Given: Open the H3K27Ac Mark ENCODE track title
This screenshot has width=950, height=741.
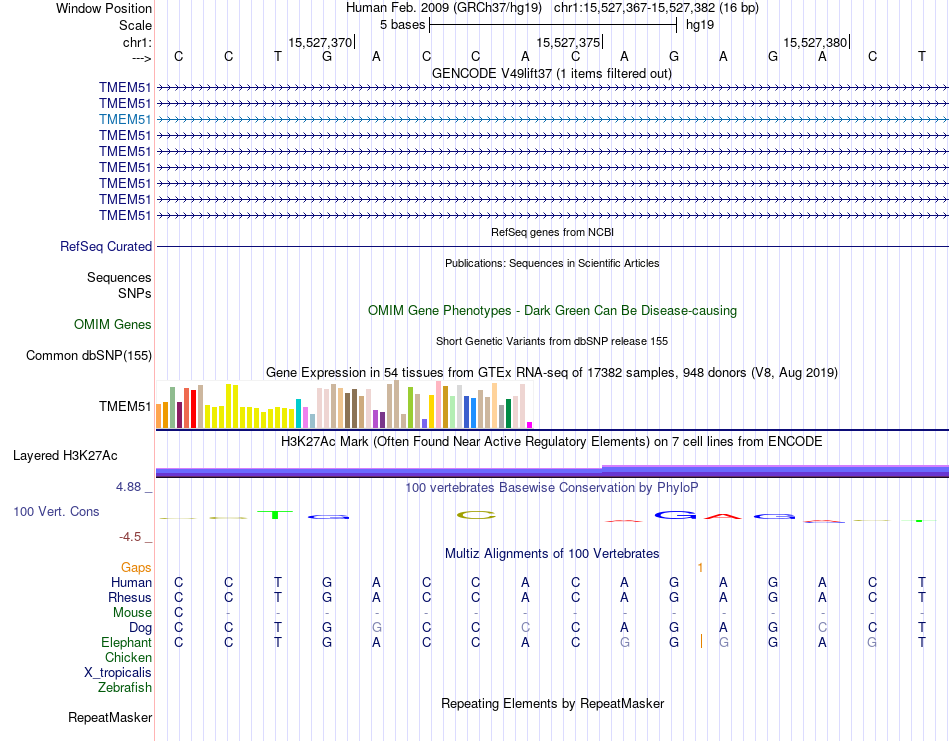Looking at the screenshot, I should click(552, 442).
